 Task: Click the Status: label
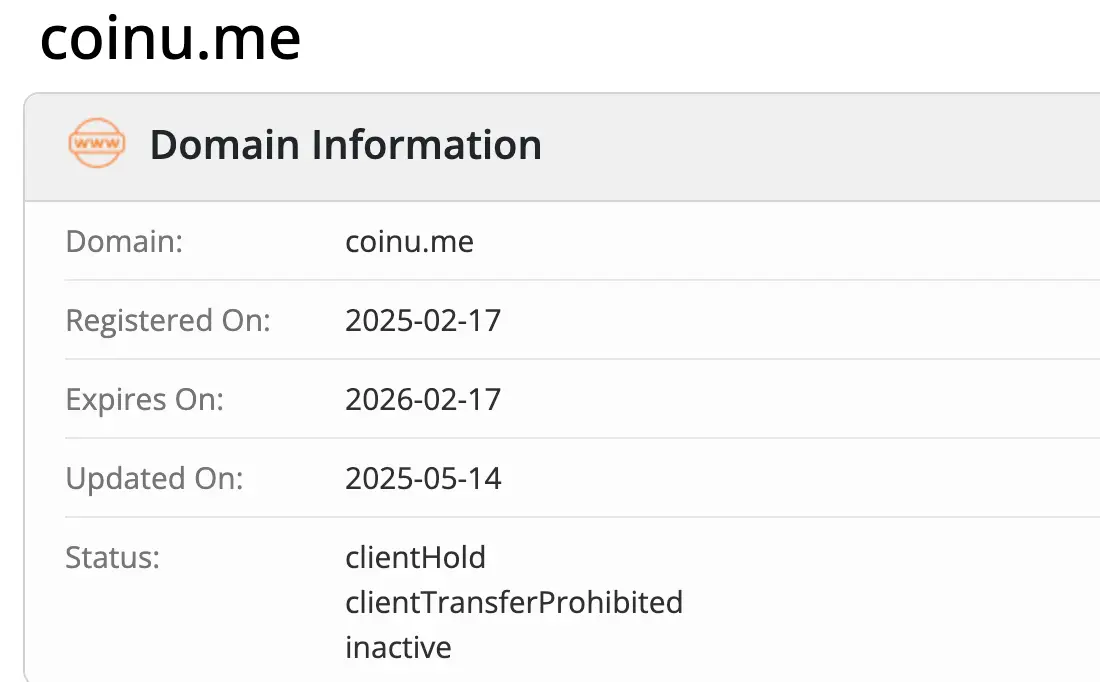(112, 557)
